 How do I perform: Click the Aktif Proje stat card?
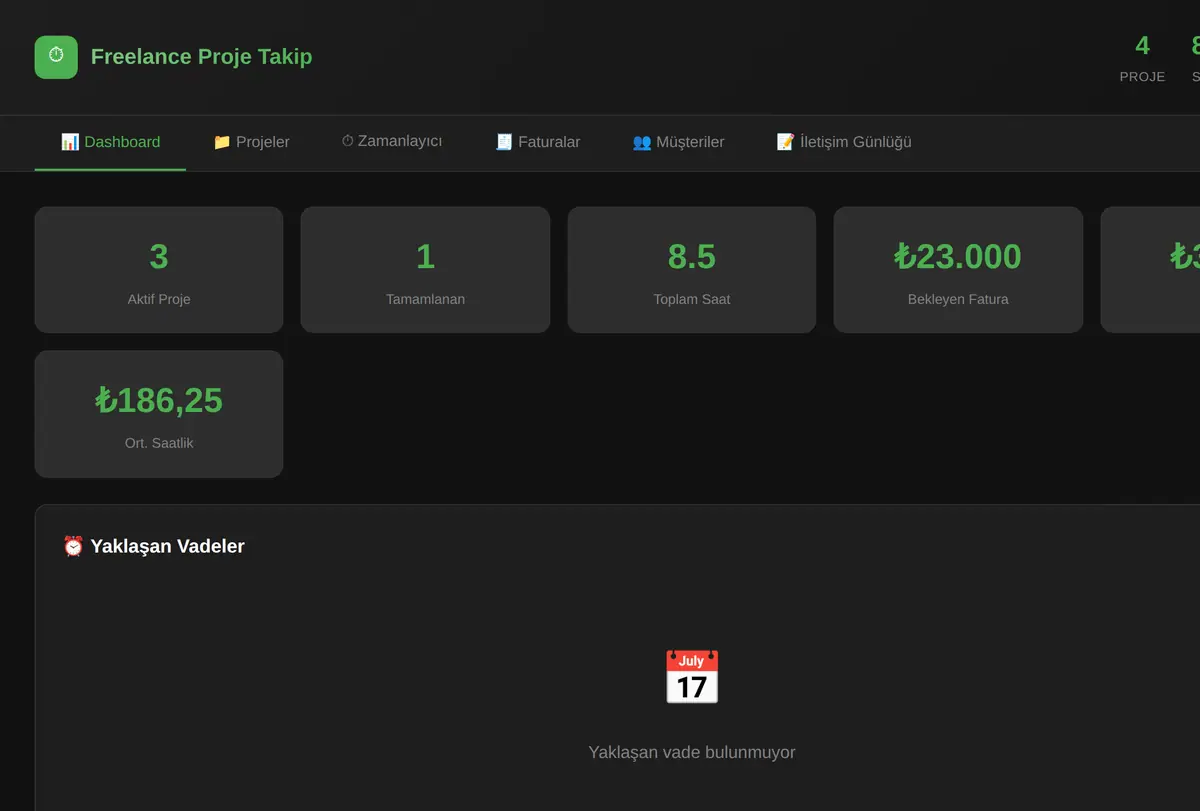(x=159, y=270)
